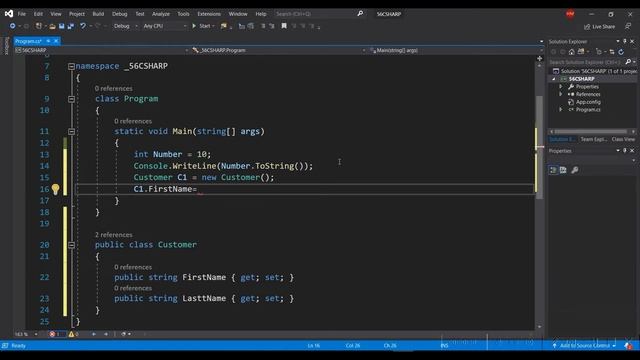Expand the Program.cs node in Solution Explorer
The height and width of the screenshot is (360, 640).
pyautogui.click(x=560, y=109)
